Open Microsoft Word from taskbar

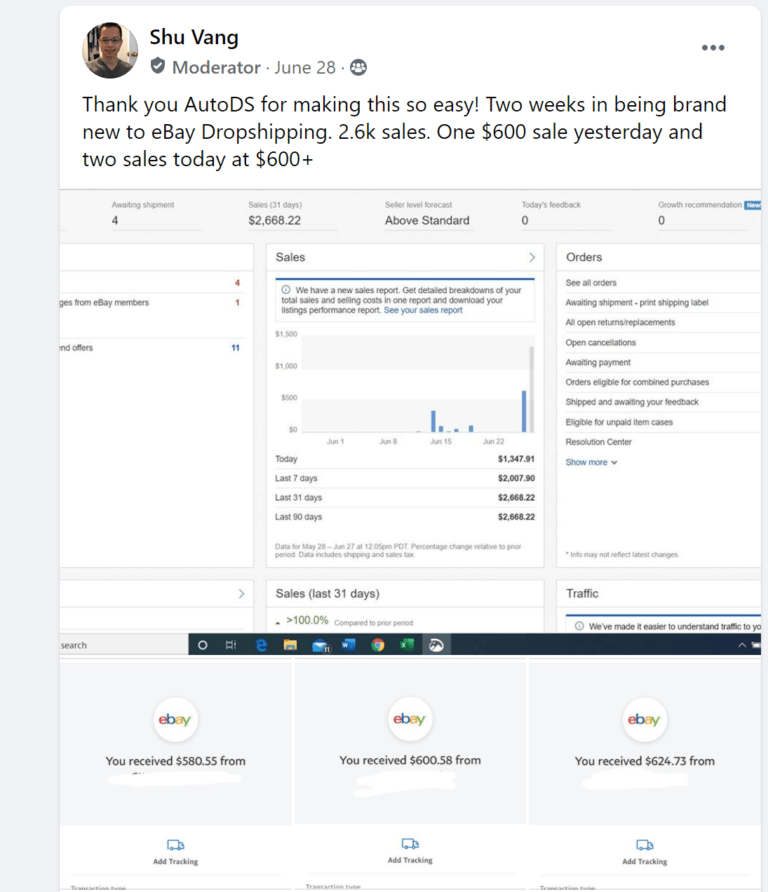pos(348,645)
